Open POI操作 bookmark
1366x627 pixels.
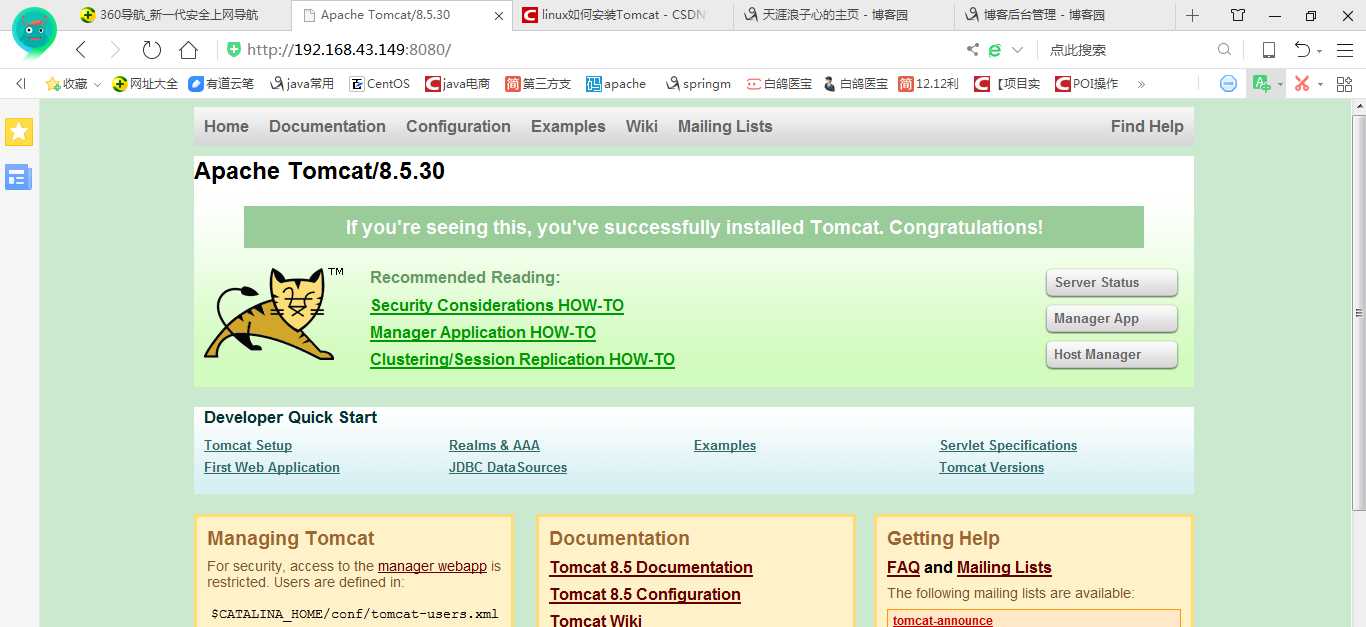click(x=1086, y=84)
